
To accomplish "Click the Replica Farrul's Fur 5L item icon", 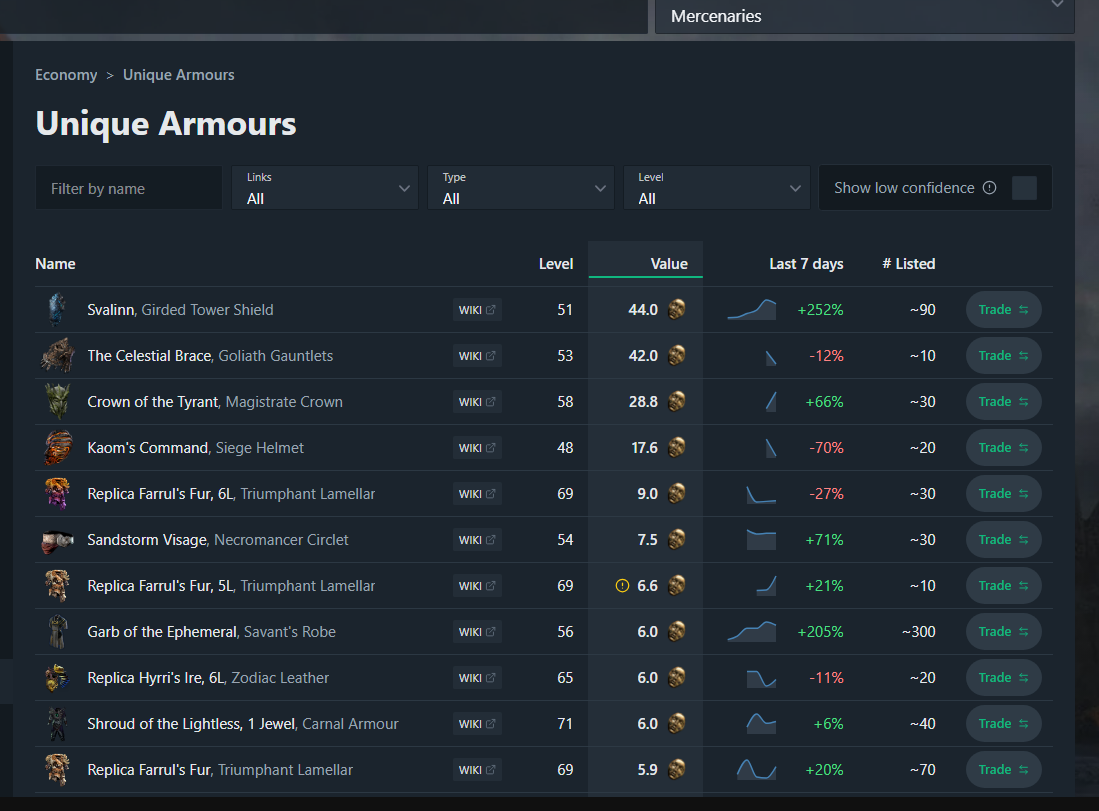I will click(57, 586).
